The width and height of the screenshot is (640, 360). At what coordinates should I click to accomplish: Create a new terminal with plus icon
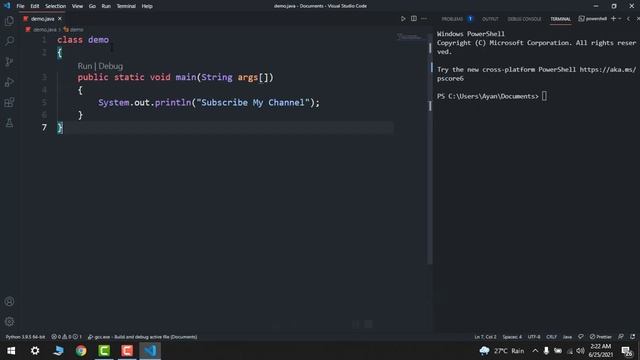613,19
